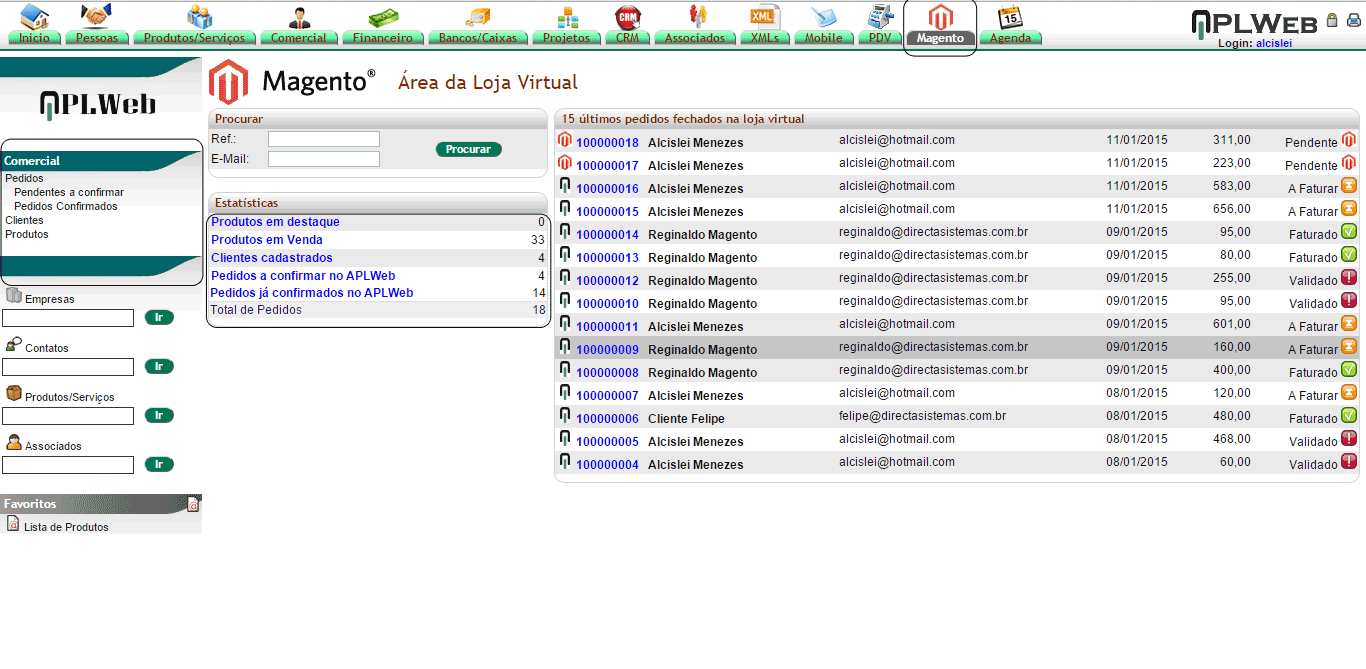The height and width of the screenshot is (669, 1366).
Task: Click the Faturado checkmark icon for order 100000006
Action: pos(1349,415)
